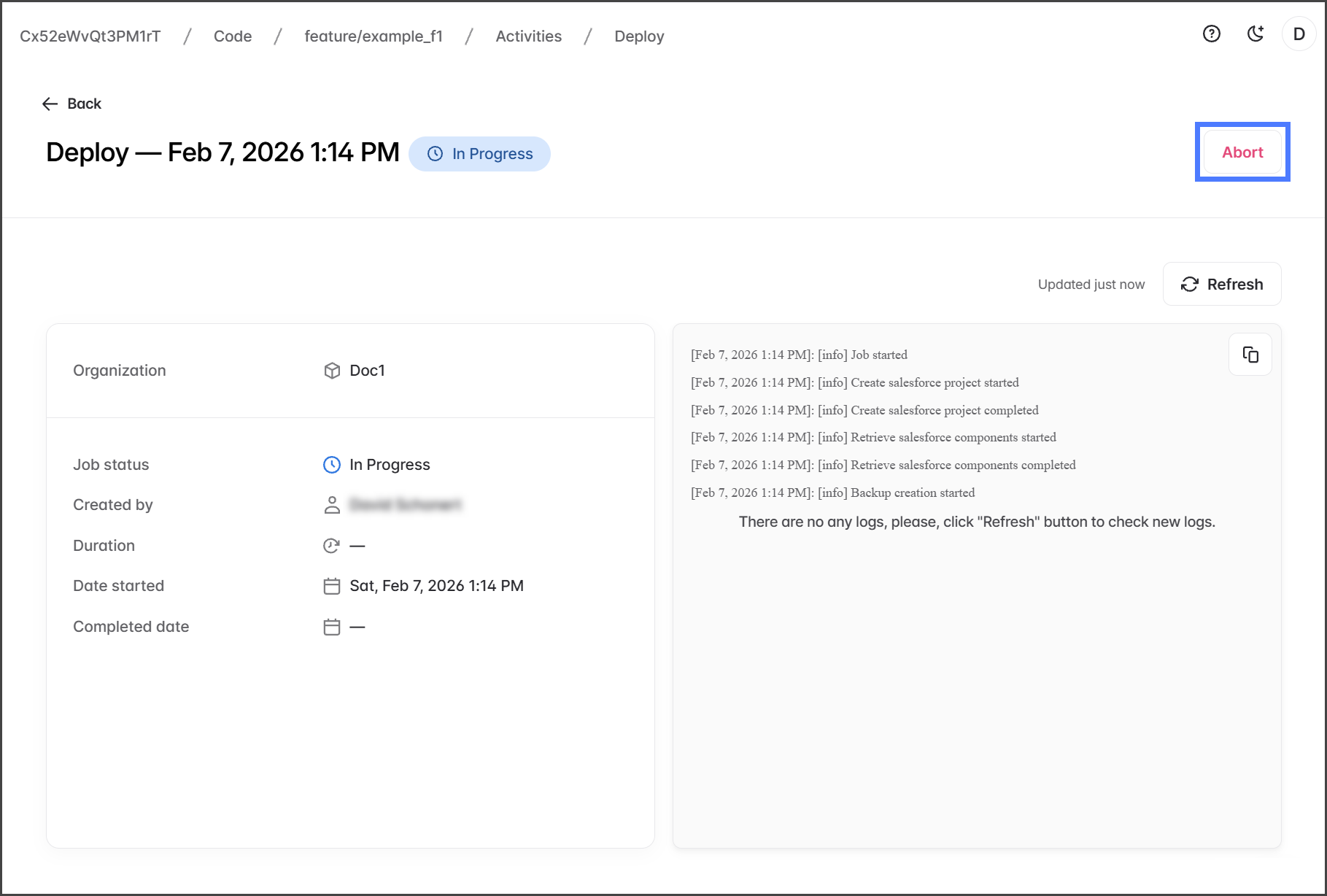This screenshot has height=896, width=1327.
Task: Click the Date started calendar icon
Action: click(x=332, y=586)
